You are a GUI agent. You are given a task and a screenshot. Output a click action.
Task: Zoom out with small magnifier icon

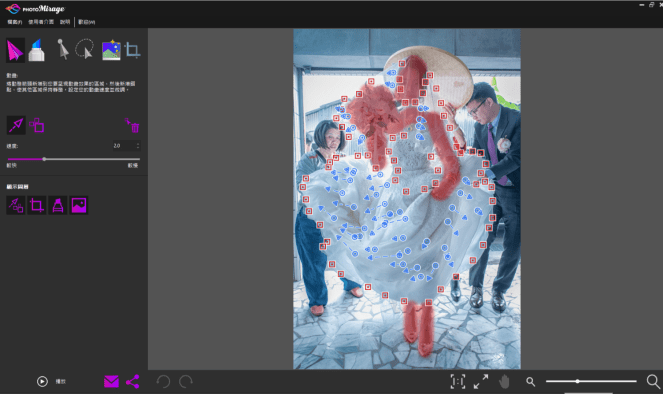pos(530,382)
